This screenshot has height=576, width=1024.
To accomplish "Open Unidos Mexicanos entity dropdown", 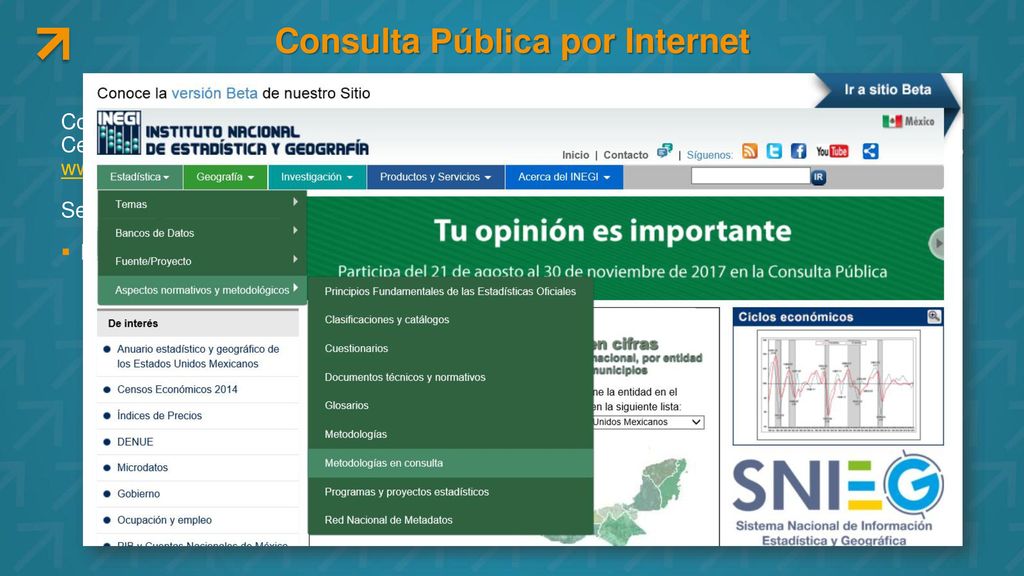I will 647,423.
